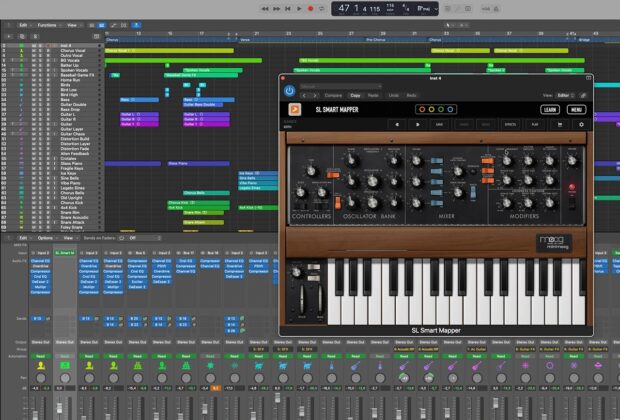The height and width of the screenshot is (420, 620).
Task: Expand the Guitar track stack
Action: coord(13,124)
